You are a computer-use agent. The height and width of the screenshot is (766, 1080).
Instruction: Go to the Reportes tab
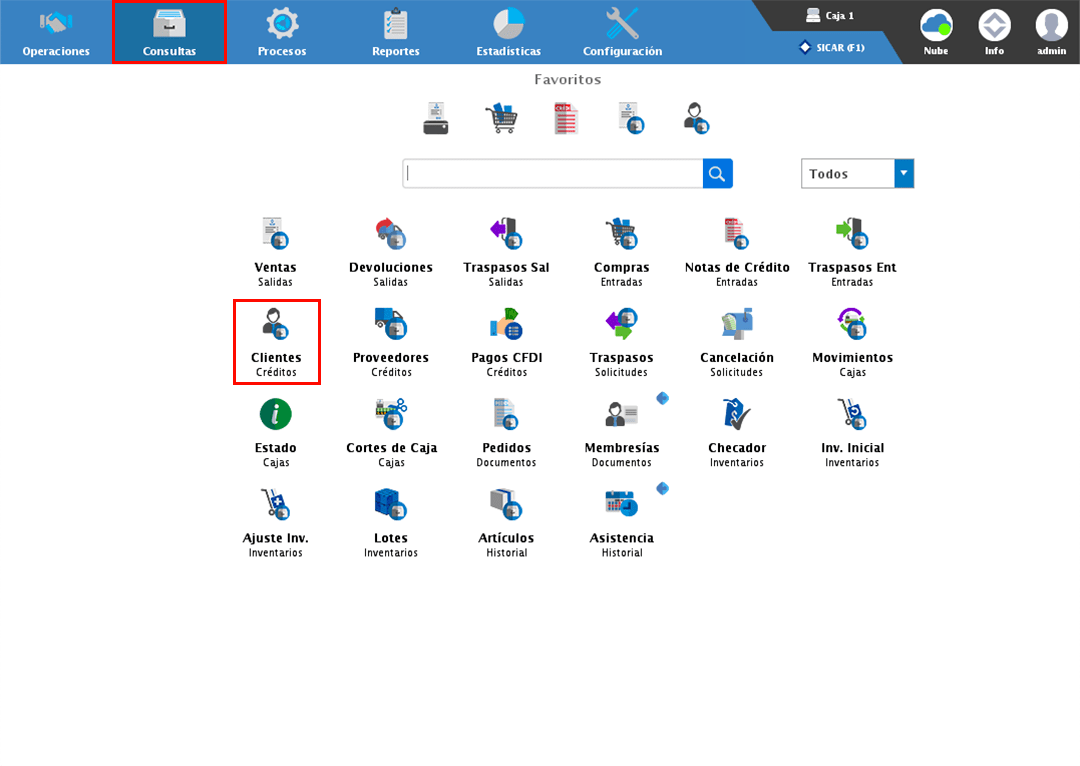[x=396, y=32]
